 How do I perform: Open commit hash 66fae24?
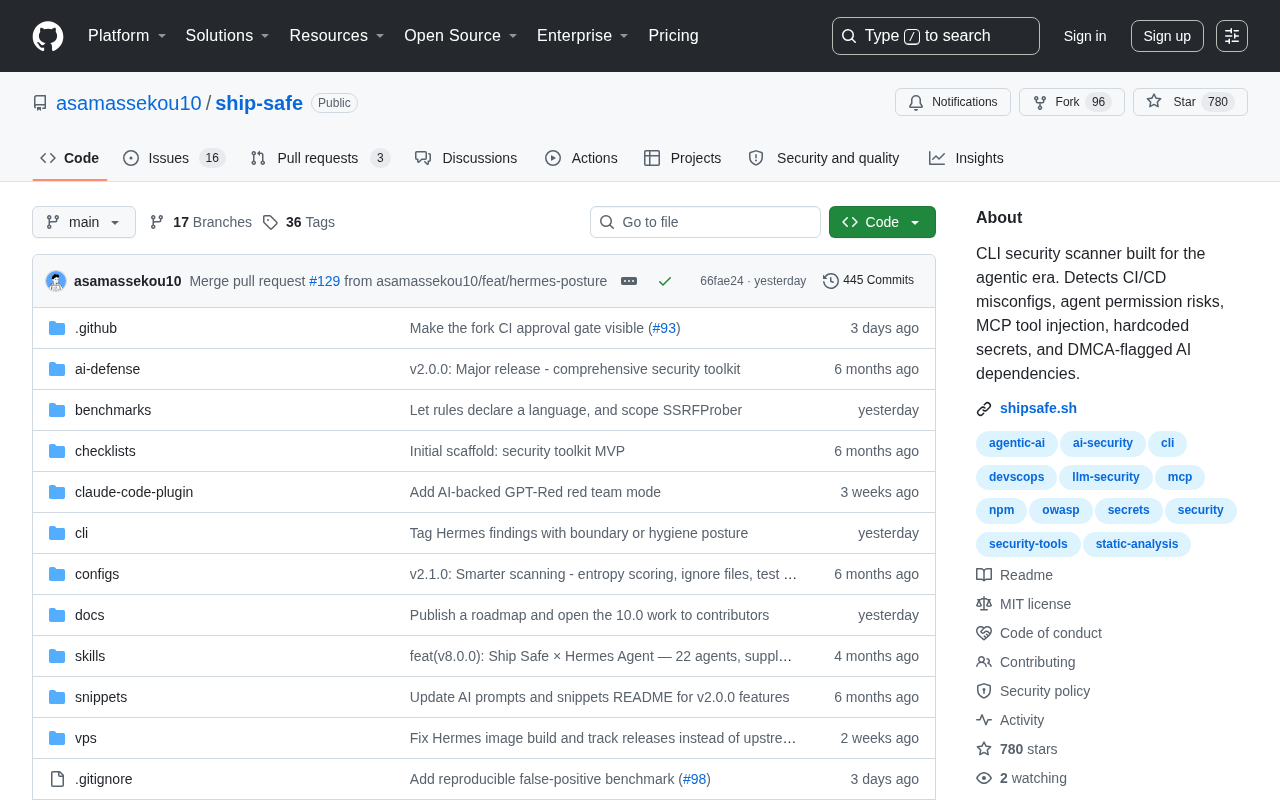pos(722,281)
